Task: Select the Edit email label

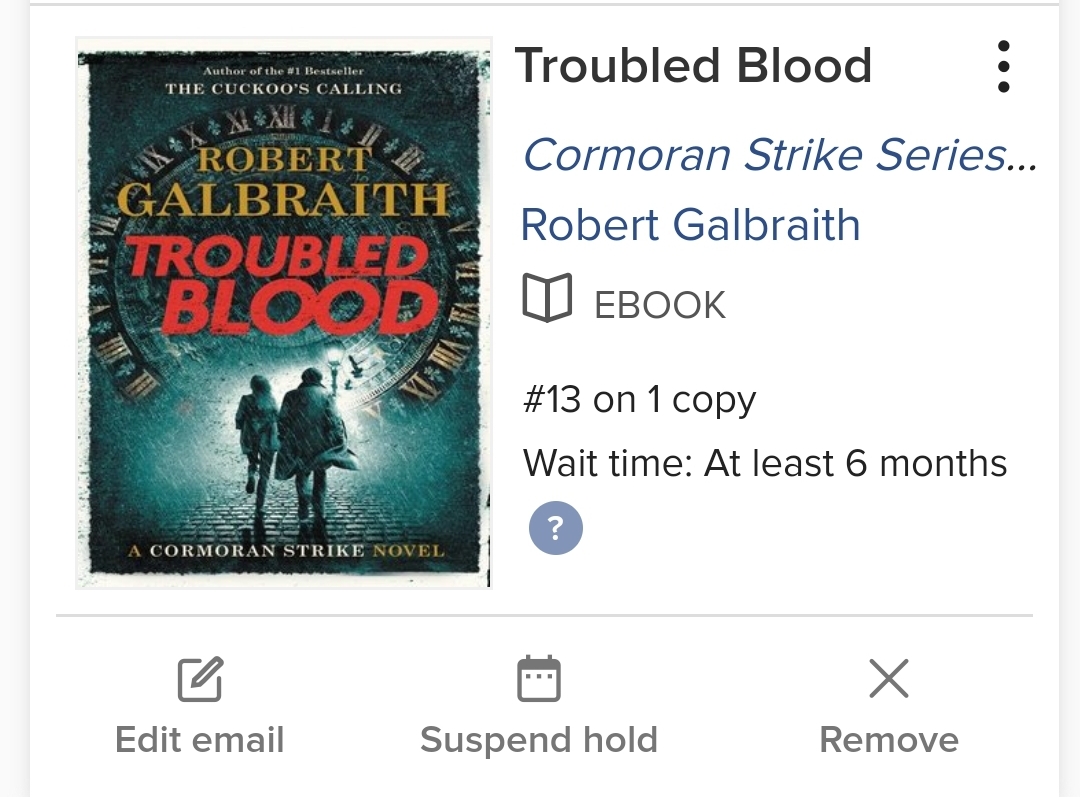Action: click(x=200, y=740)
